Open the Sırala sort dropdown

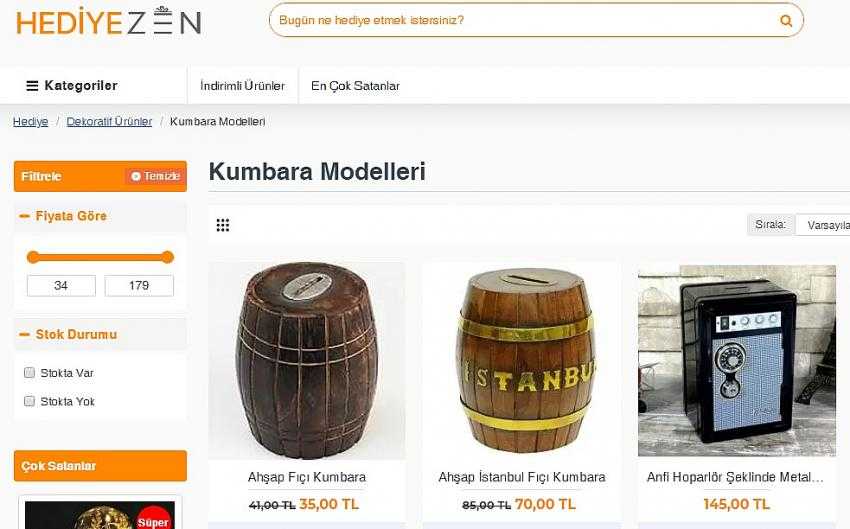click(822, 225)
